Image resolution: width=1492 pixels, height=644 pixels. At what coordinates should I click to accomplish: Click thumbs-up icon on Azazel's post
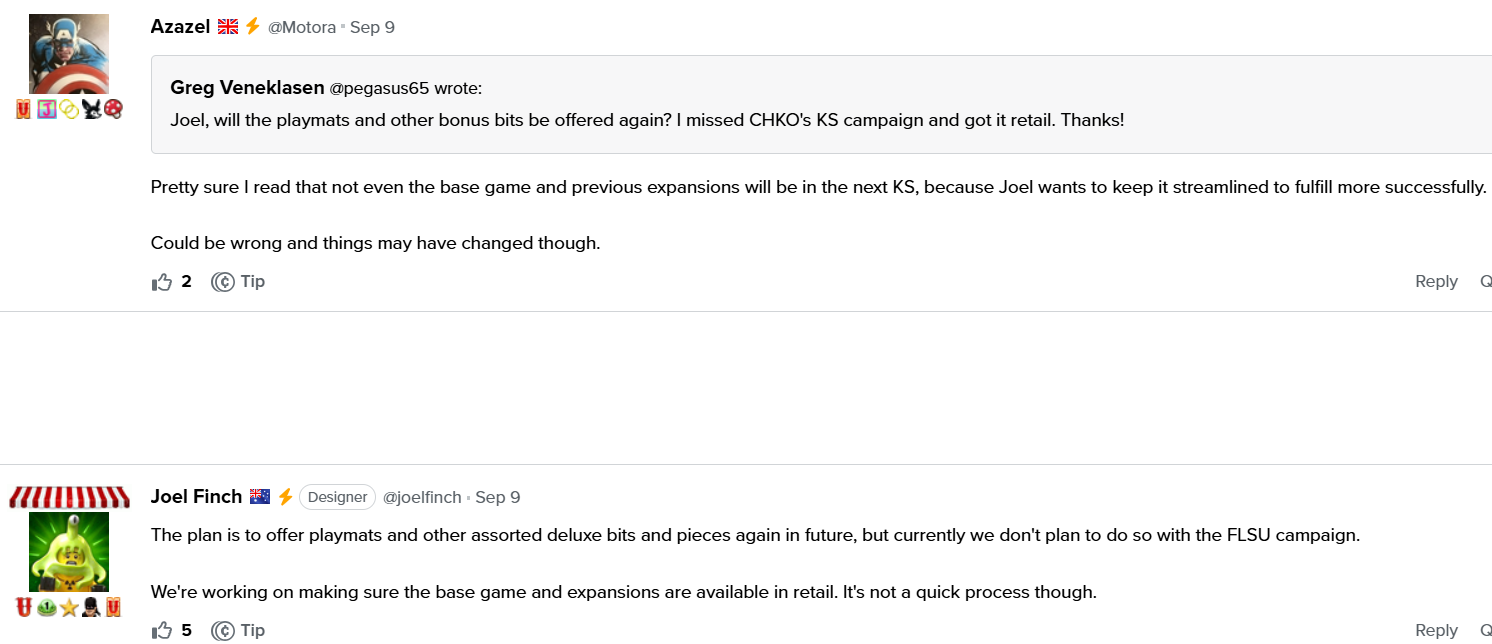(x=162, y=282)
